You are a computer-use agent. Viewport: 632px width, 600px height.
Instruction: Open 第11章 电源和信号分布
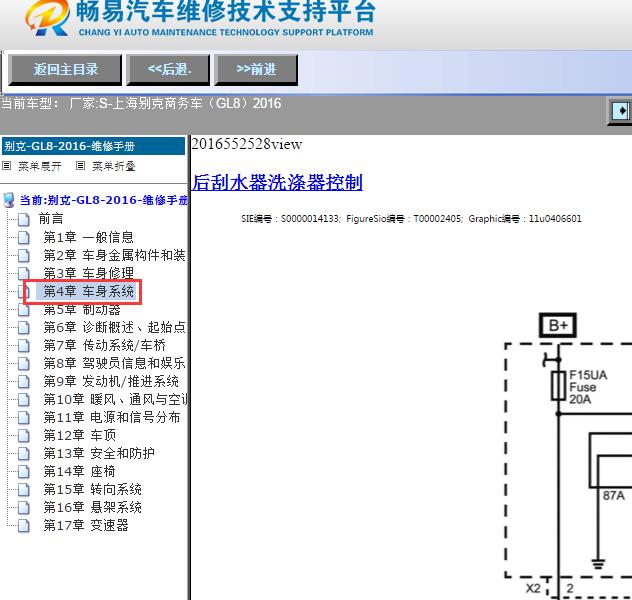coord(112,417)
